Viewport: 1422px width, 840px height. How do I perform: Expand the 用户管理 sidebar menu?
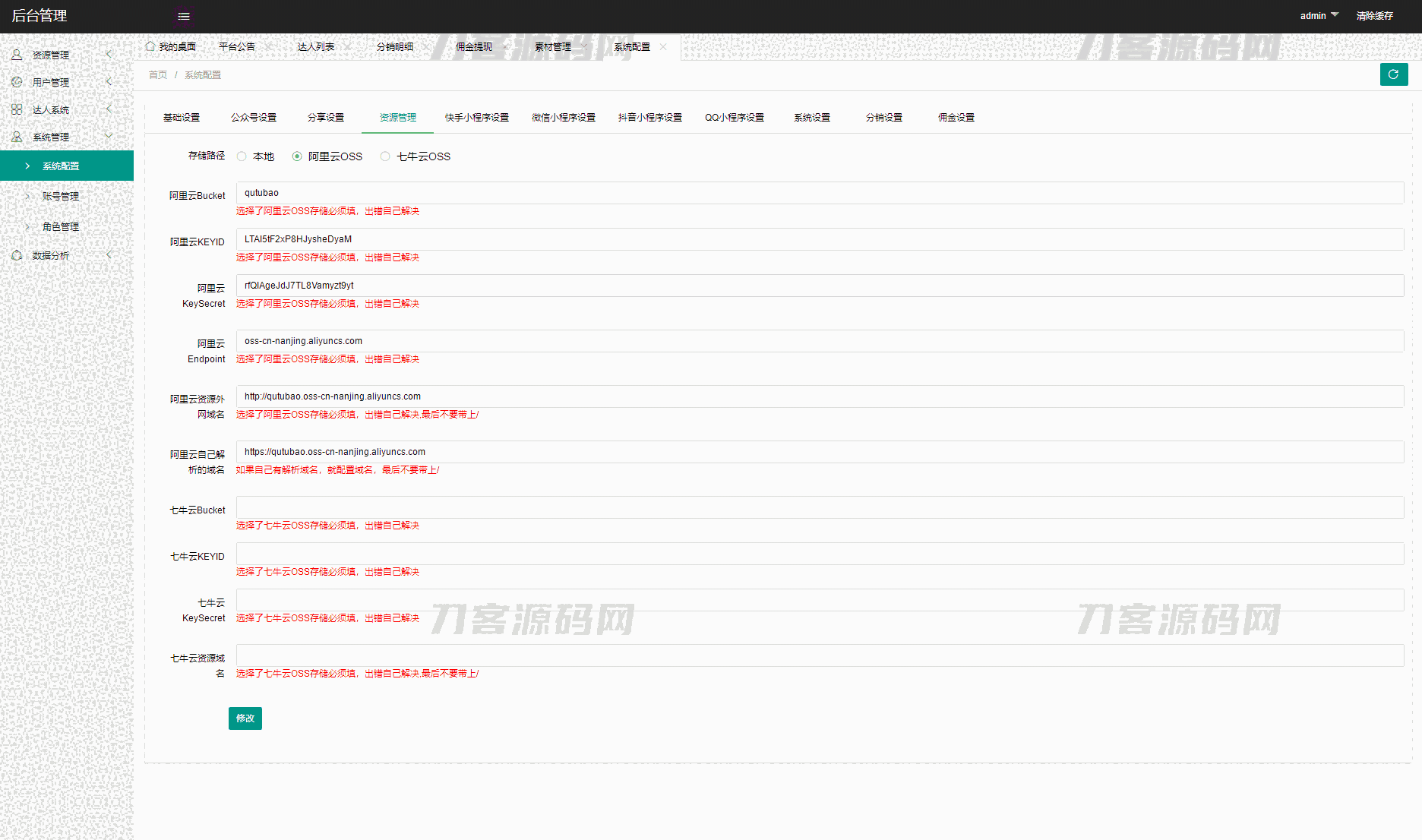(x=109, y=82)
